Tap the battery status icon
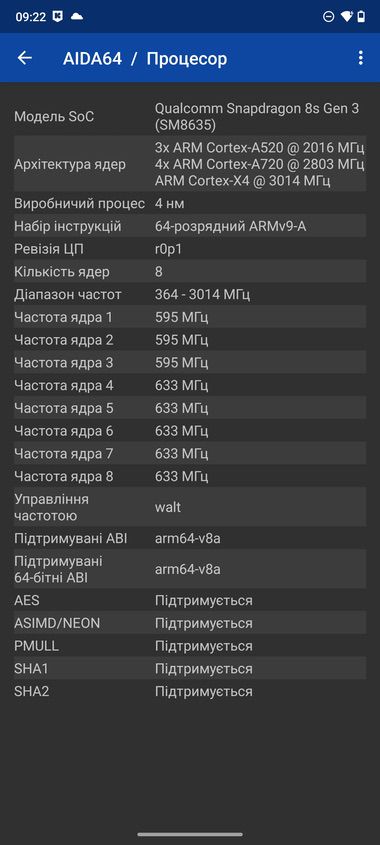 361,17
